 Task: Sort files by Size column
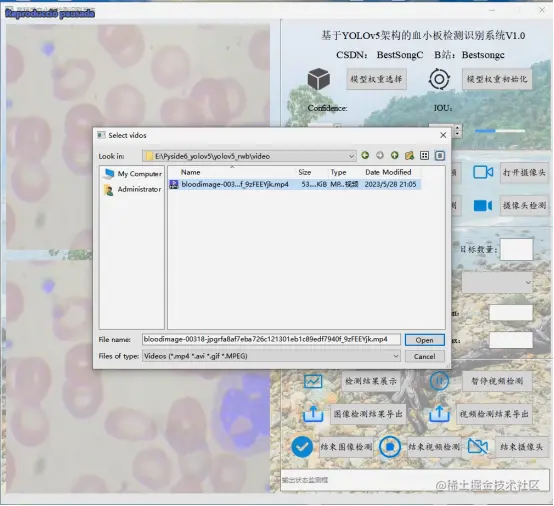pyautogui.click(x=311, y=172)
